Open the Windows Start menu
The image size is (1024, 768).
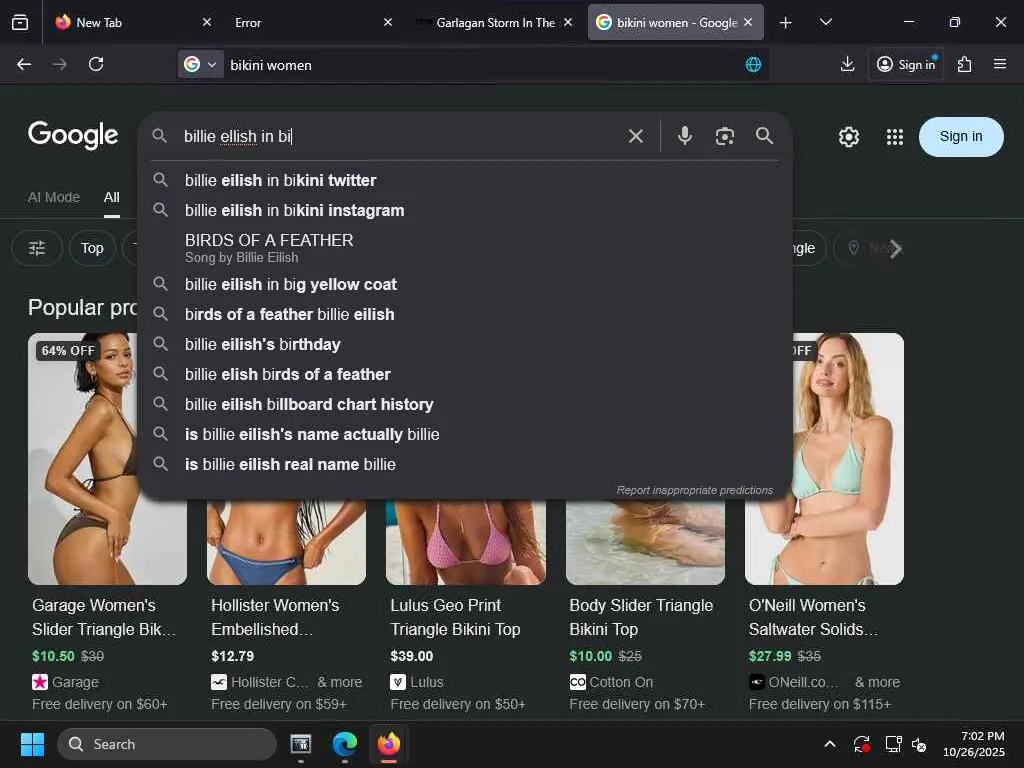click(x=32, y=744)
